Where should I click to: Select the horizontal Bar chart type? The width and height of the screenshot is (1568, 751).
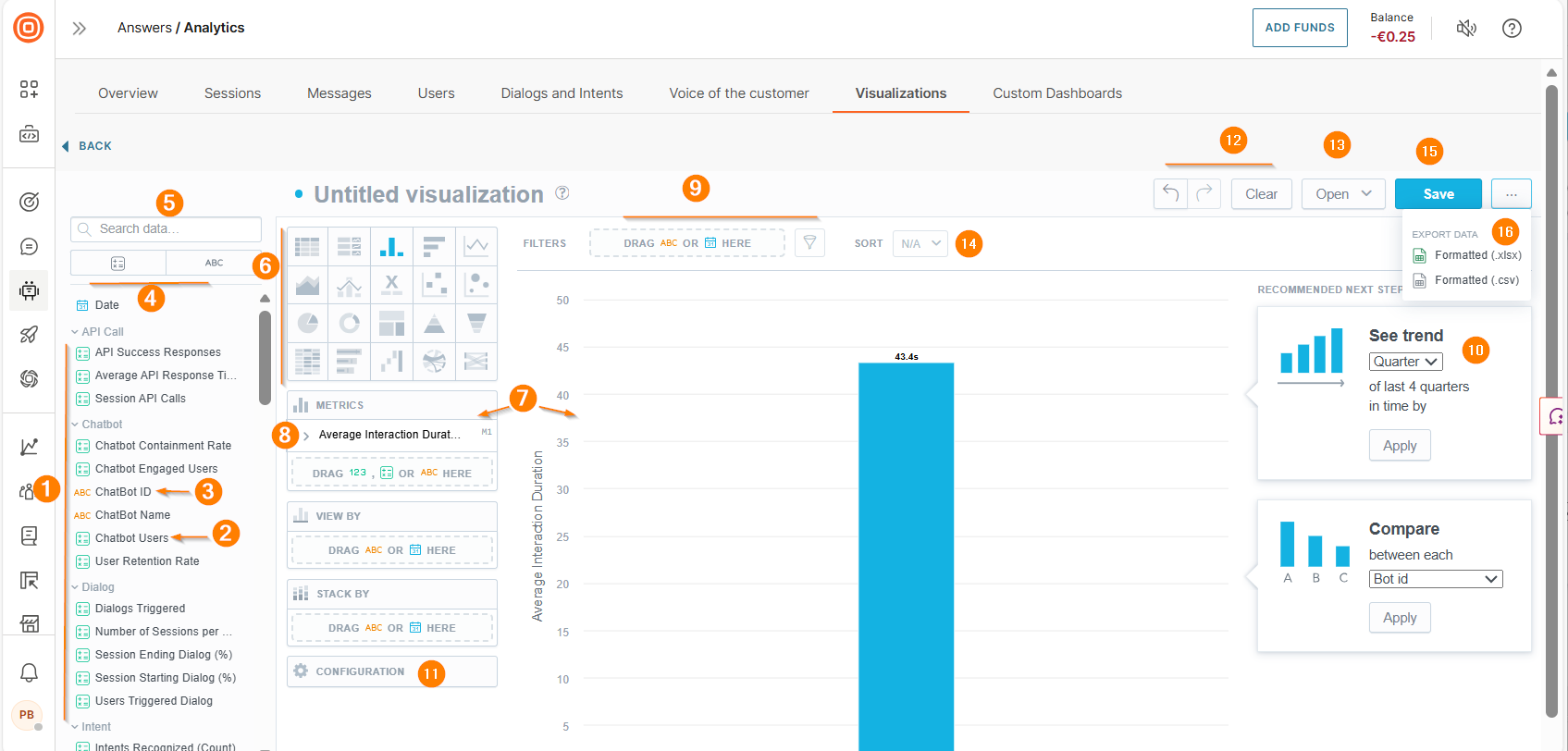click(434, 246)
